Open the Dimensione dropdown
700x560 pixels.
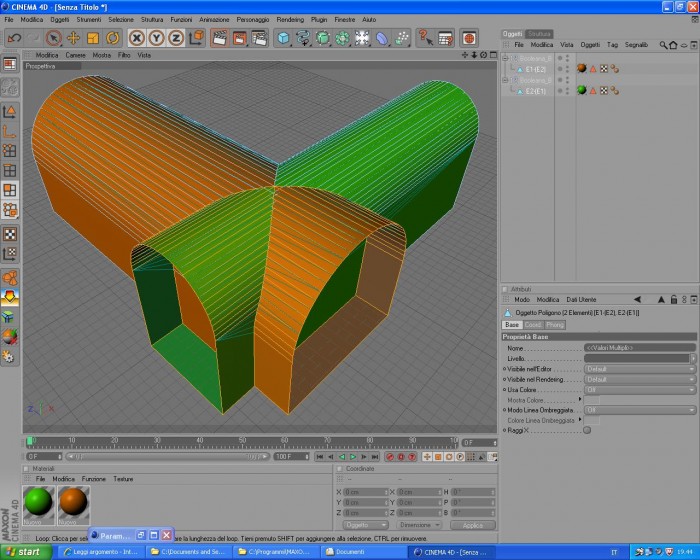click(418, 525)
